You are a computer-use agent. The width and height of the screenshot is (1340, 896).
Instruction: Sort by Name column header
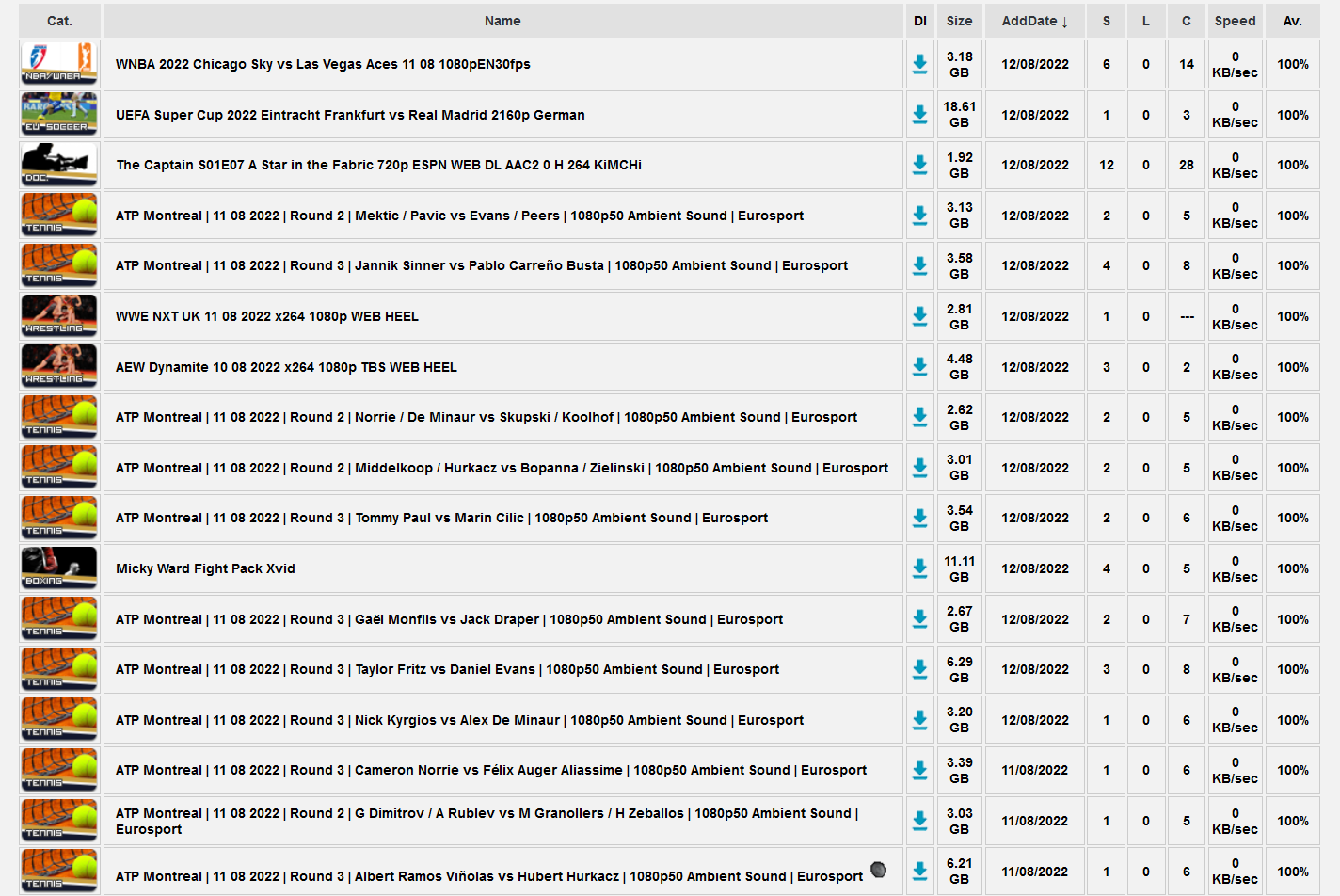(x=502, y=21)
